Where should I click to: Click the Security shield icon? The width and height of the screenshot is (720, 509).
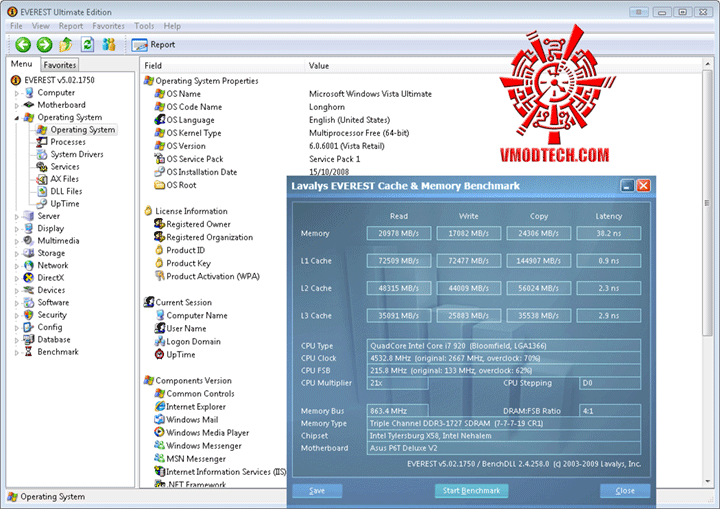(29, 315)
